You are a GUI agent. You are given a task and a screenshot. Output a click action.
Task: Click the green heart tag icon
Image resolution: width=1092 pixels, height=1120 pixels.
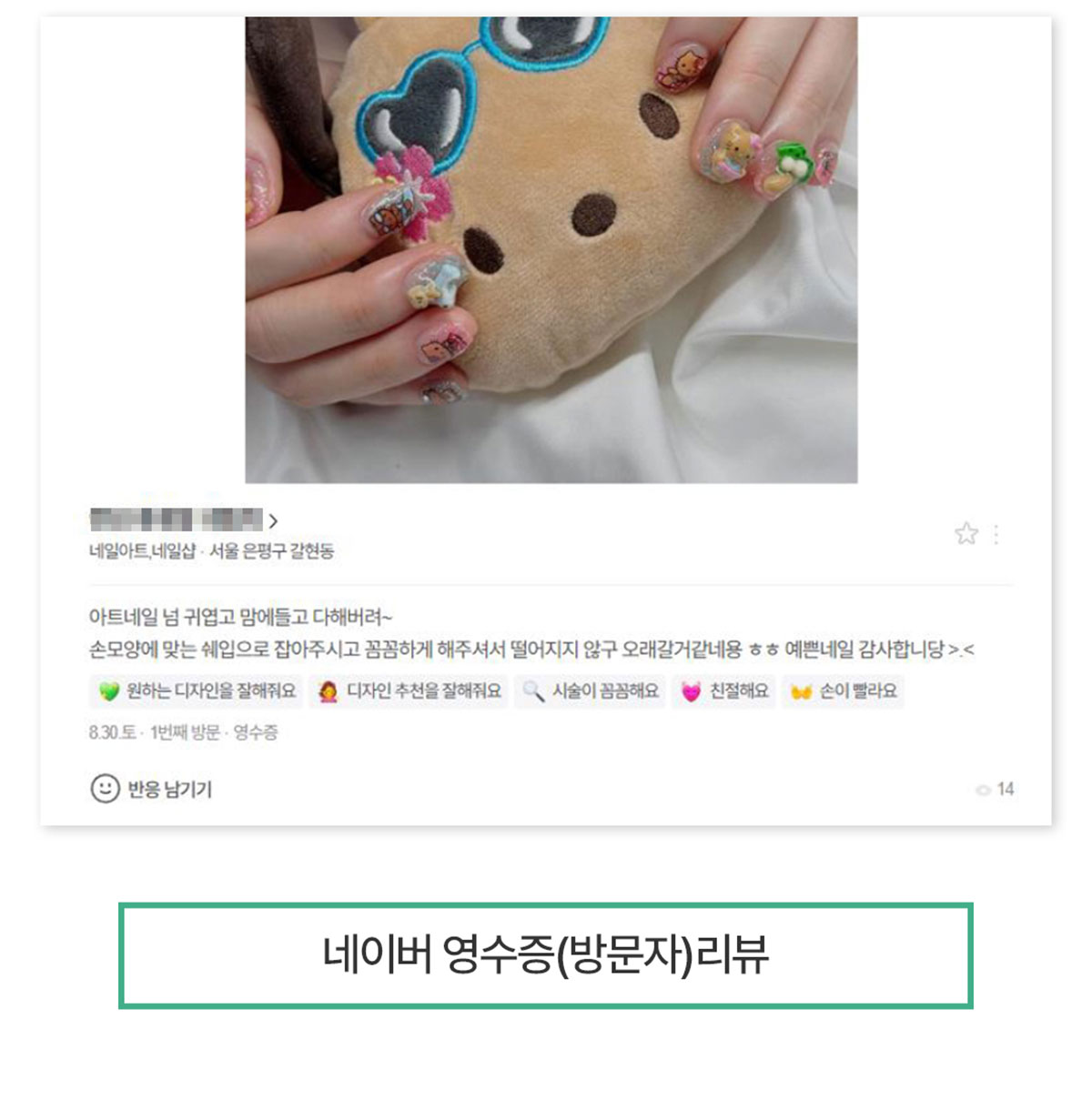(x=109, y=692)
